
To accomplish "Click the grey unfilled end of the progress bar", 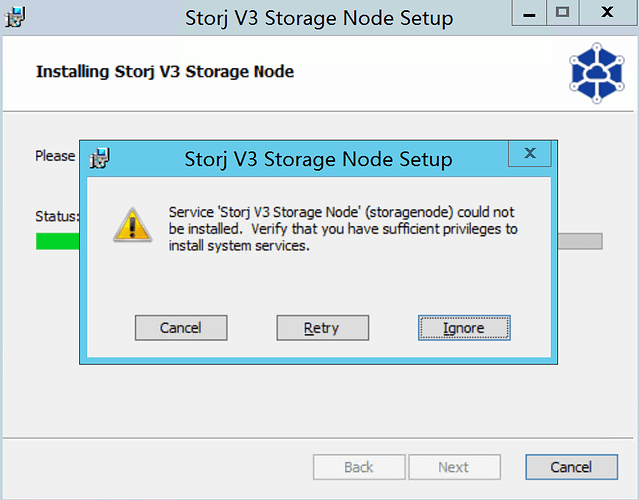I will tap(580, 241).
